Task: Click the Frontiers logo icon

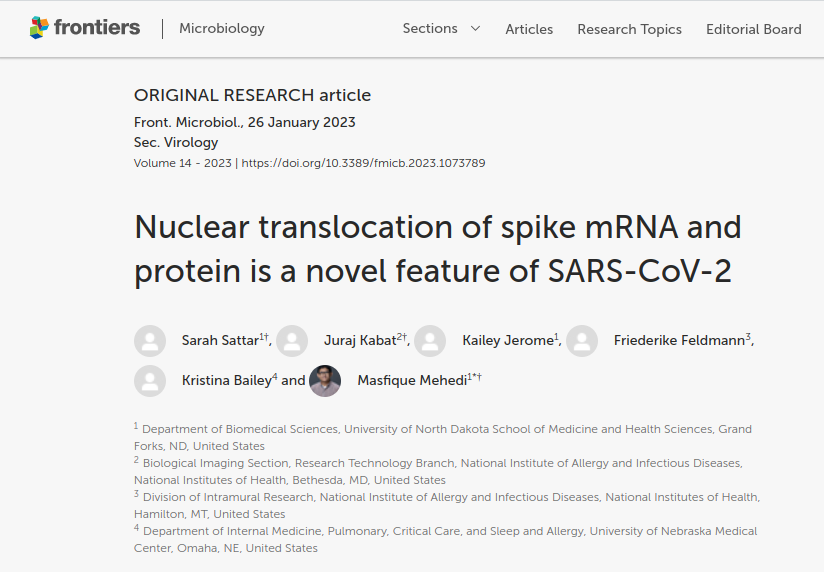Action: point(39,28)
